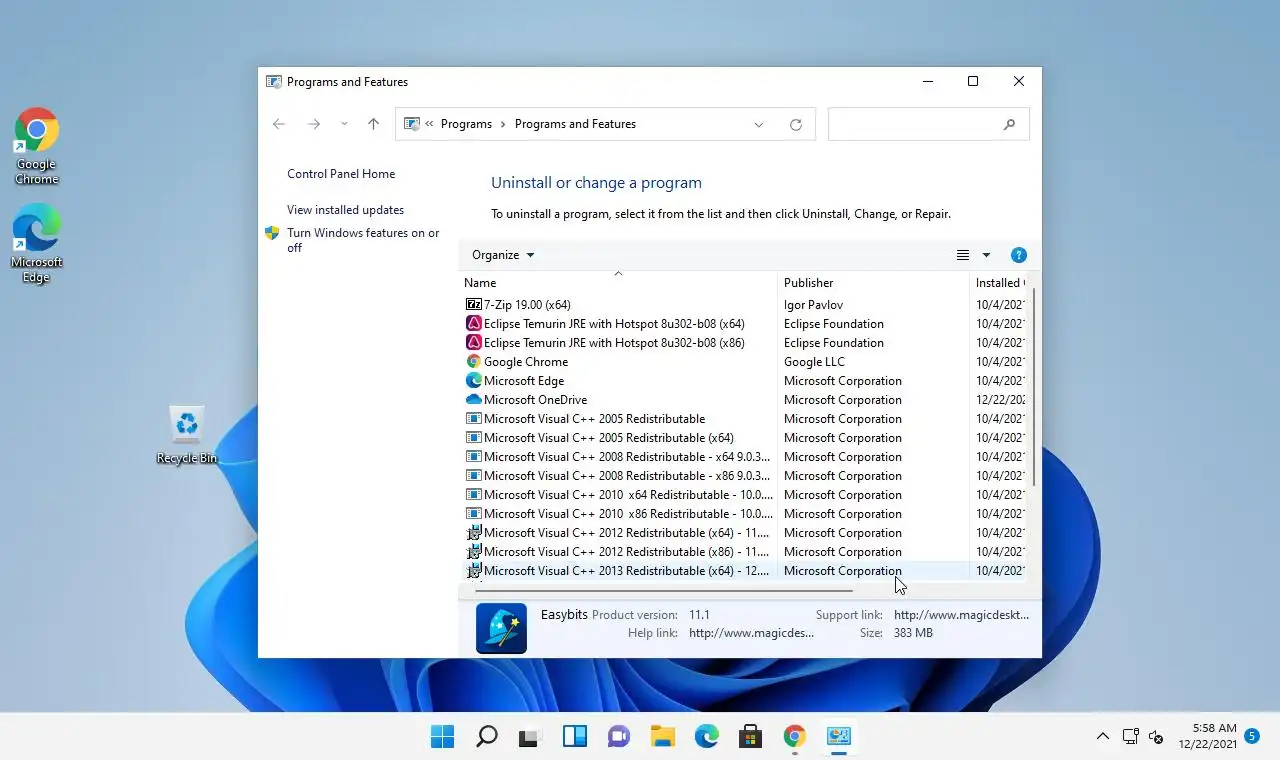Select Visual C++ 2008 Redistributable x86 row

pos(743,476)
